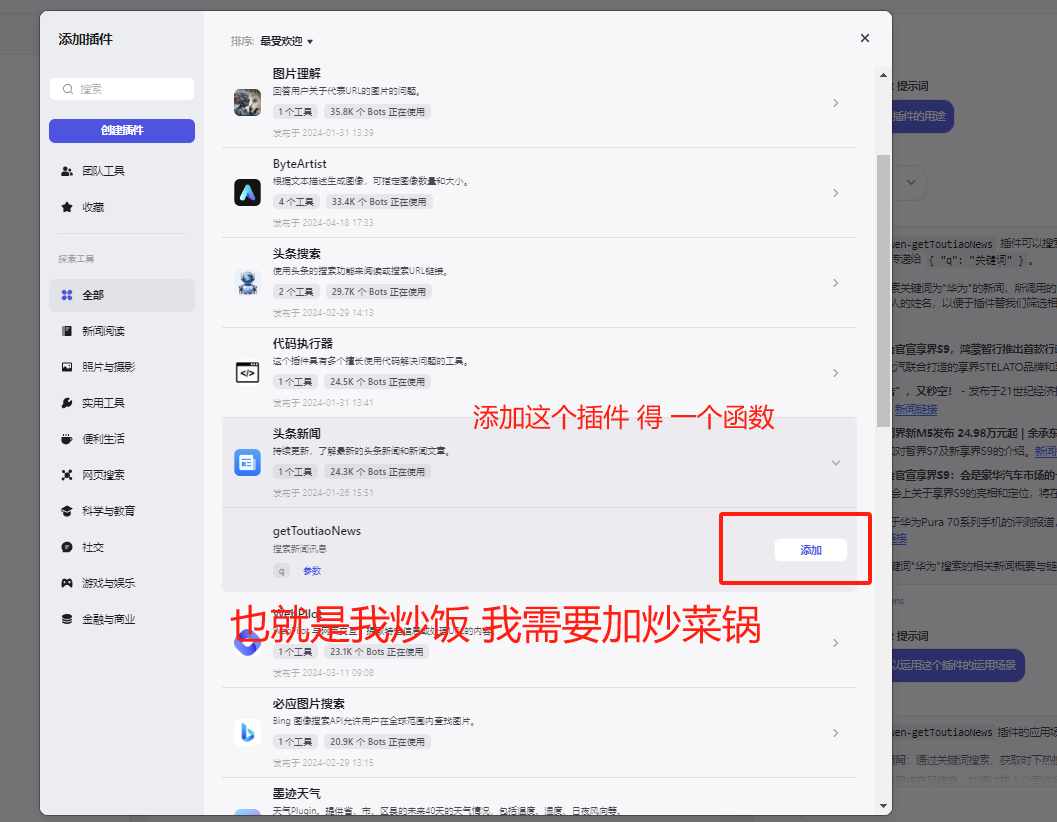Click the 便利生活 cup icon

tap(67, 439)
